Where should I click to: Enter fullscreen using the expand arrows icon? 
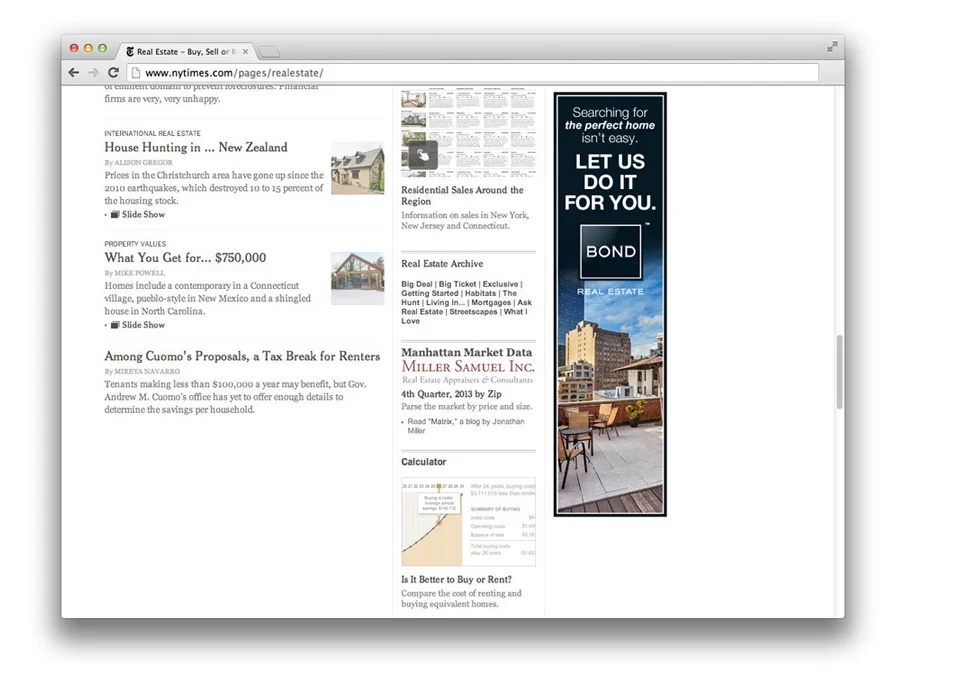coord(832,47)
